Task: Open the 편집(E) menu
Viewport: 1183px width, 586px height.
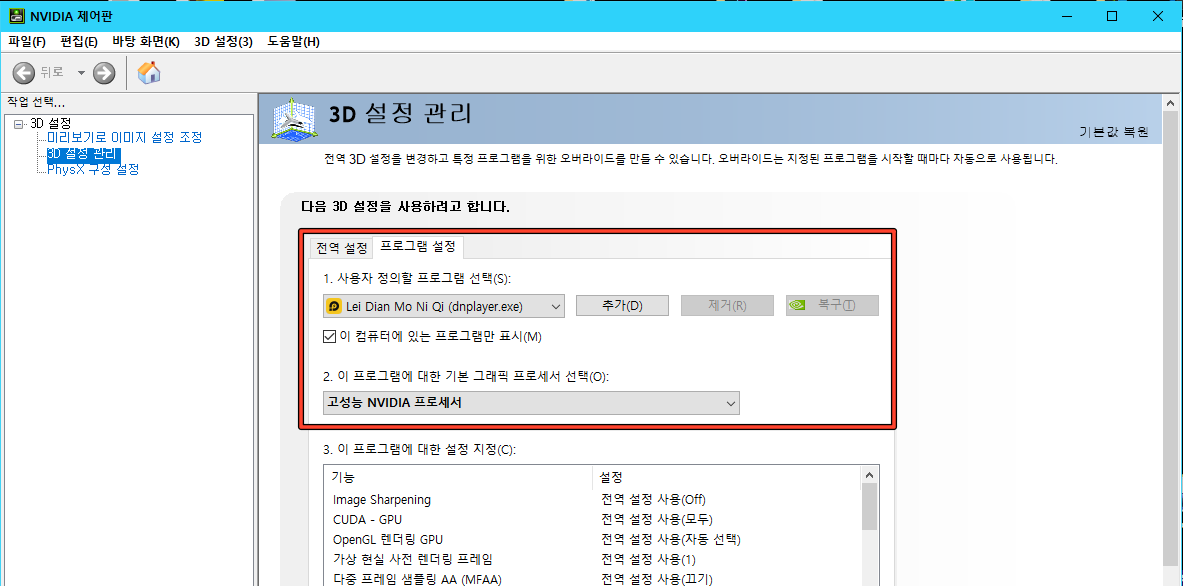Action: [79, 41]
